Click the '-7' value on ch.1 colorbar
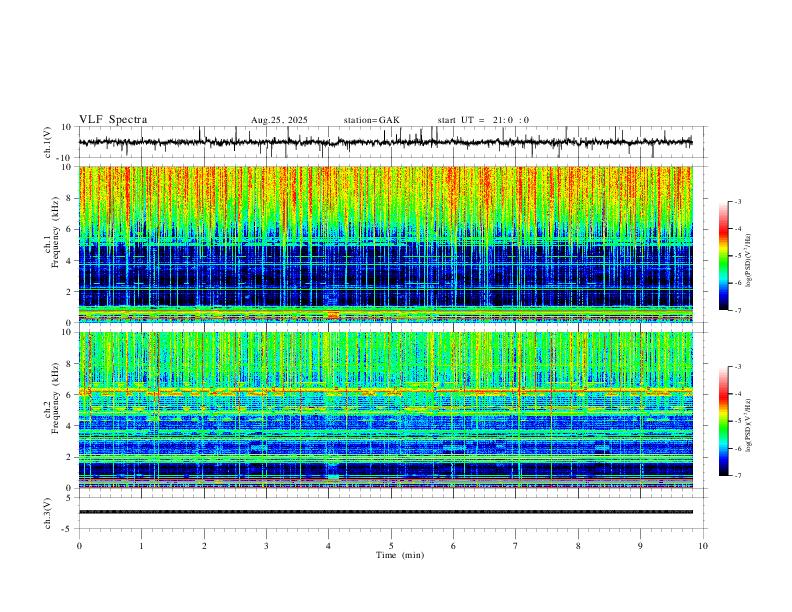Image resolution: width=792 pixels, height=612 pixels. pyautogui.click(x=737, y=310)
